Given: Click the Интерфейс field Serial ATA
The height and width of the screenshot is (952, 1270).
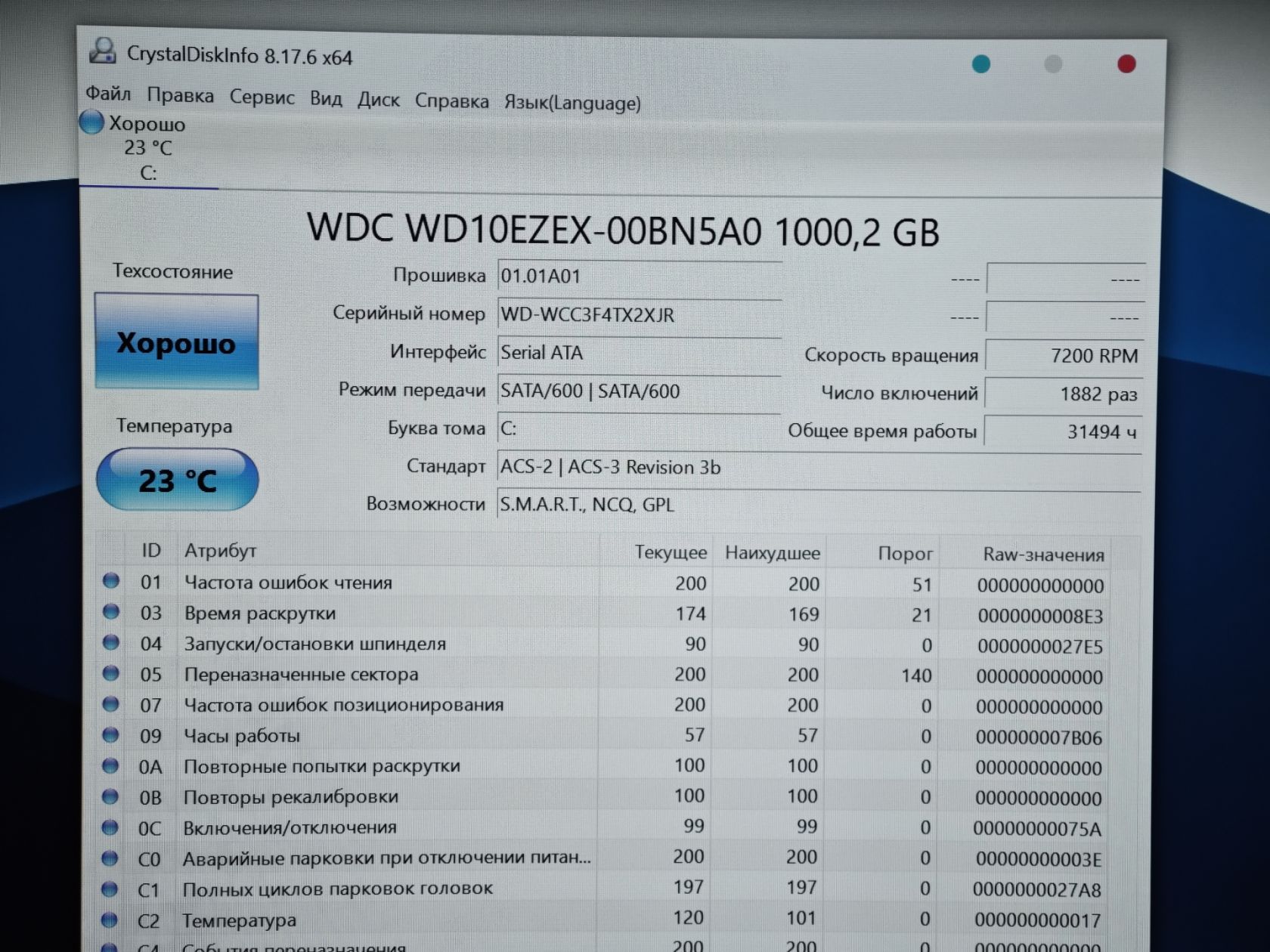Looking at the screenshot, I should [639, 353].
